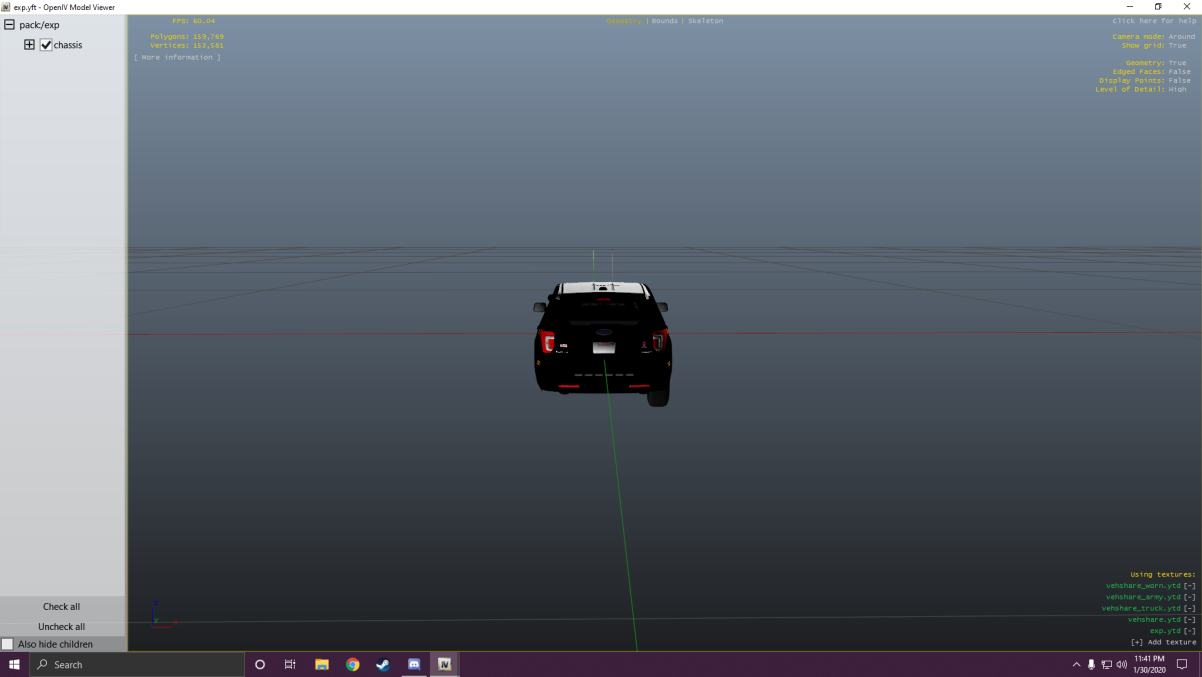The image size is (1202, 677).
Task: Uncheck the chassis checkbox
Action: pos(46,45)
